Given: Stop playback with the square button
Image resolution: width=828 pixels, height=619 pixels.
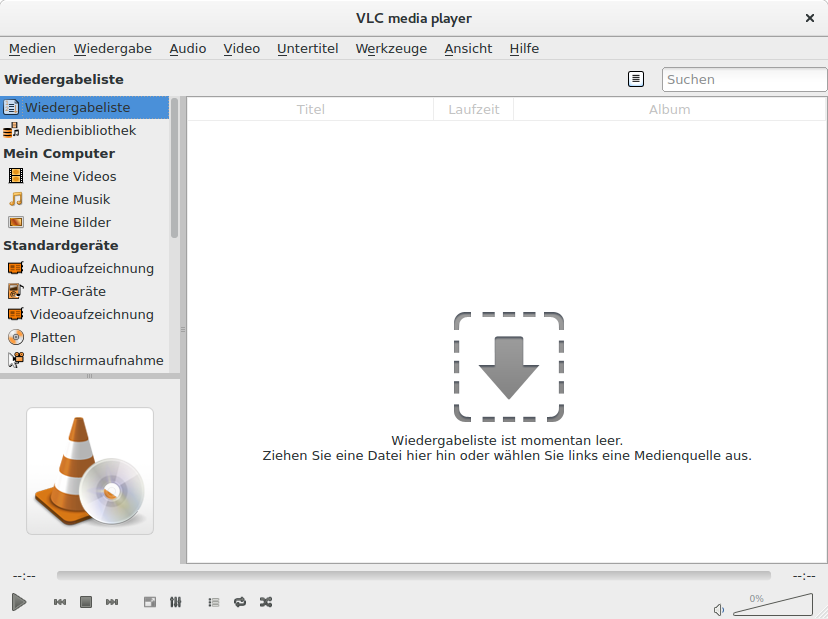Looking at the screenshot, I should pos(86,602).
